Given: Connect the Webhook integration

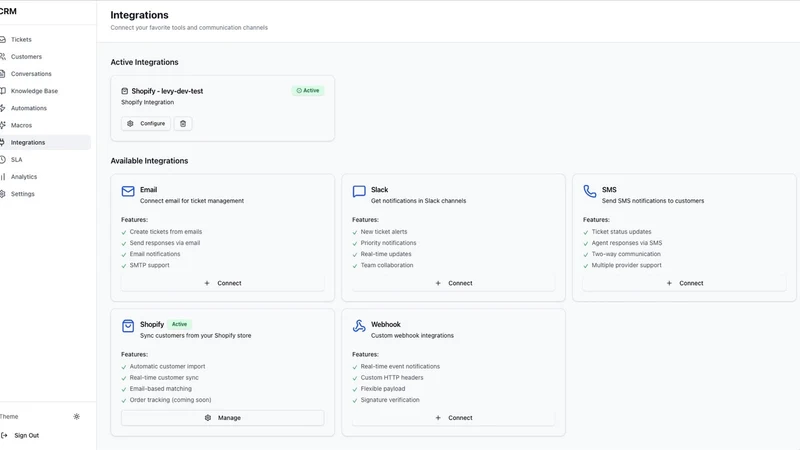Looking at the screenshot, I should (454, 418).
